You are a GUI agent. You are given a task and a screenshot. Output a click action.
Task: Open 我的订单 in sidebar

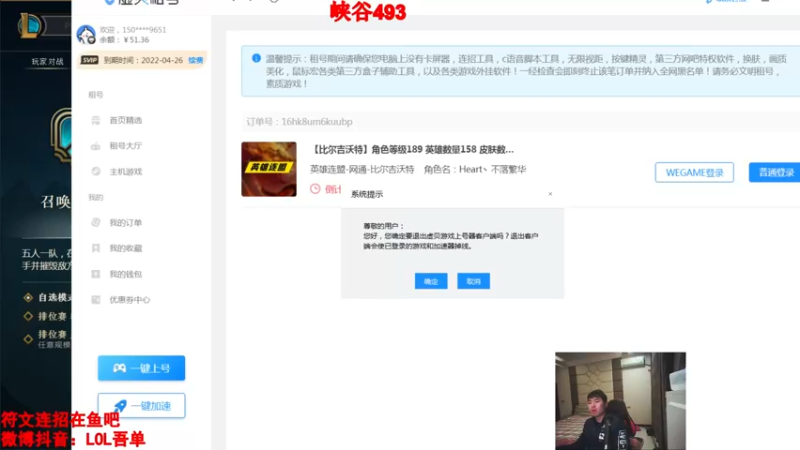click(x=126, y=222)
